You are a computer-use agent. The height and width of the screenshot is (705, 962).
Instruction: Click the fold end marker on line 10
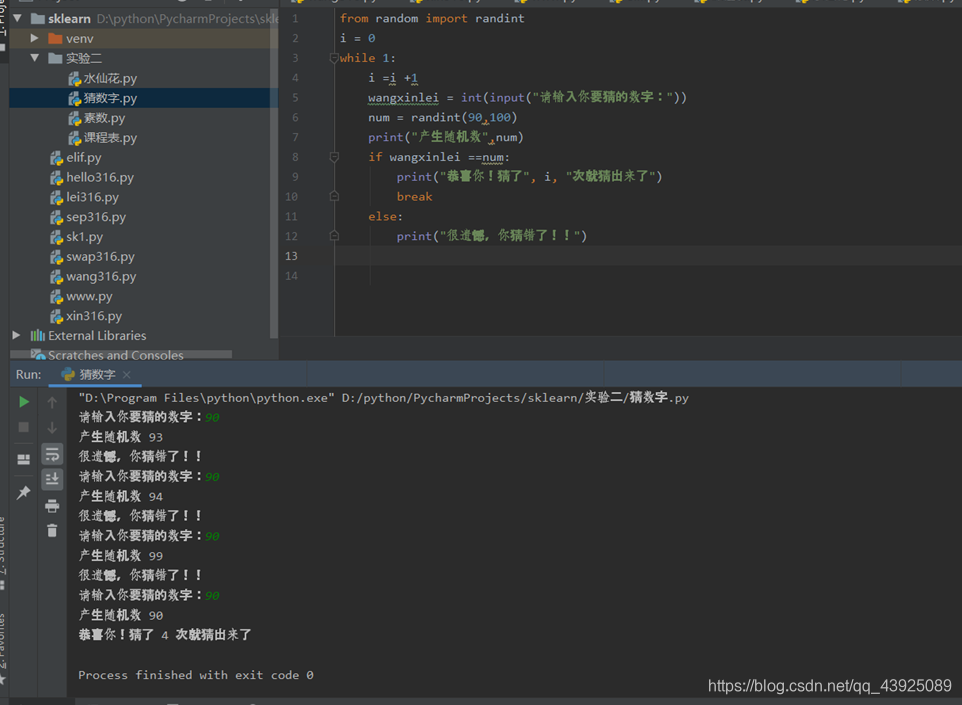click(334, 196)
